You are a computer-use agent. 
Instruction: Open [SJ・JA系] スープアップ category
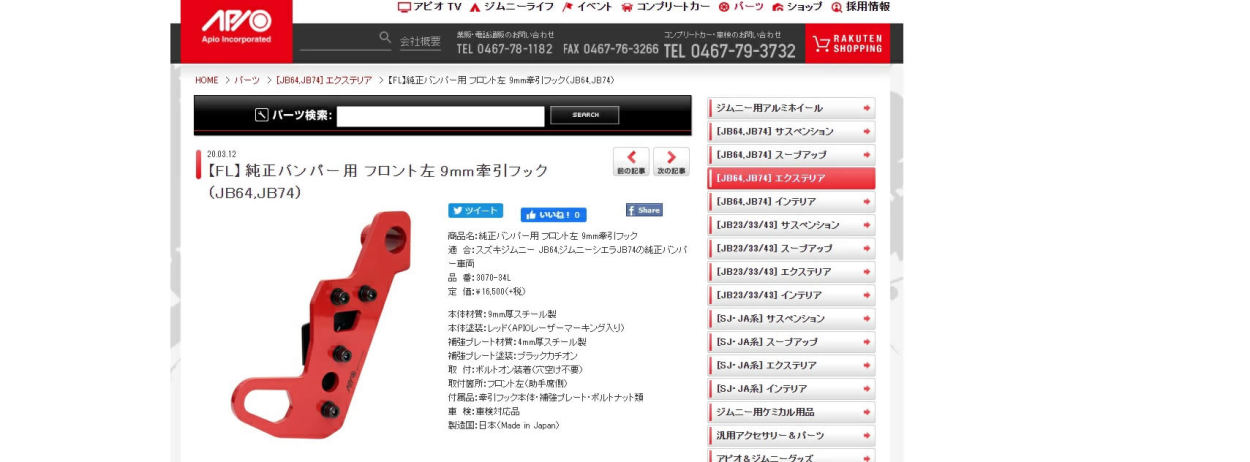click(x=791, y=342)
